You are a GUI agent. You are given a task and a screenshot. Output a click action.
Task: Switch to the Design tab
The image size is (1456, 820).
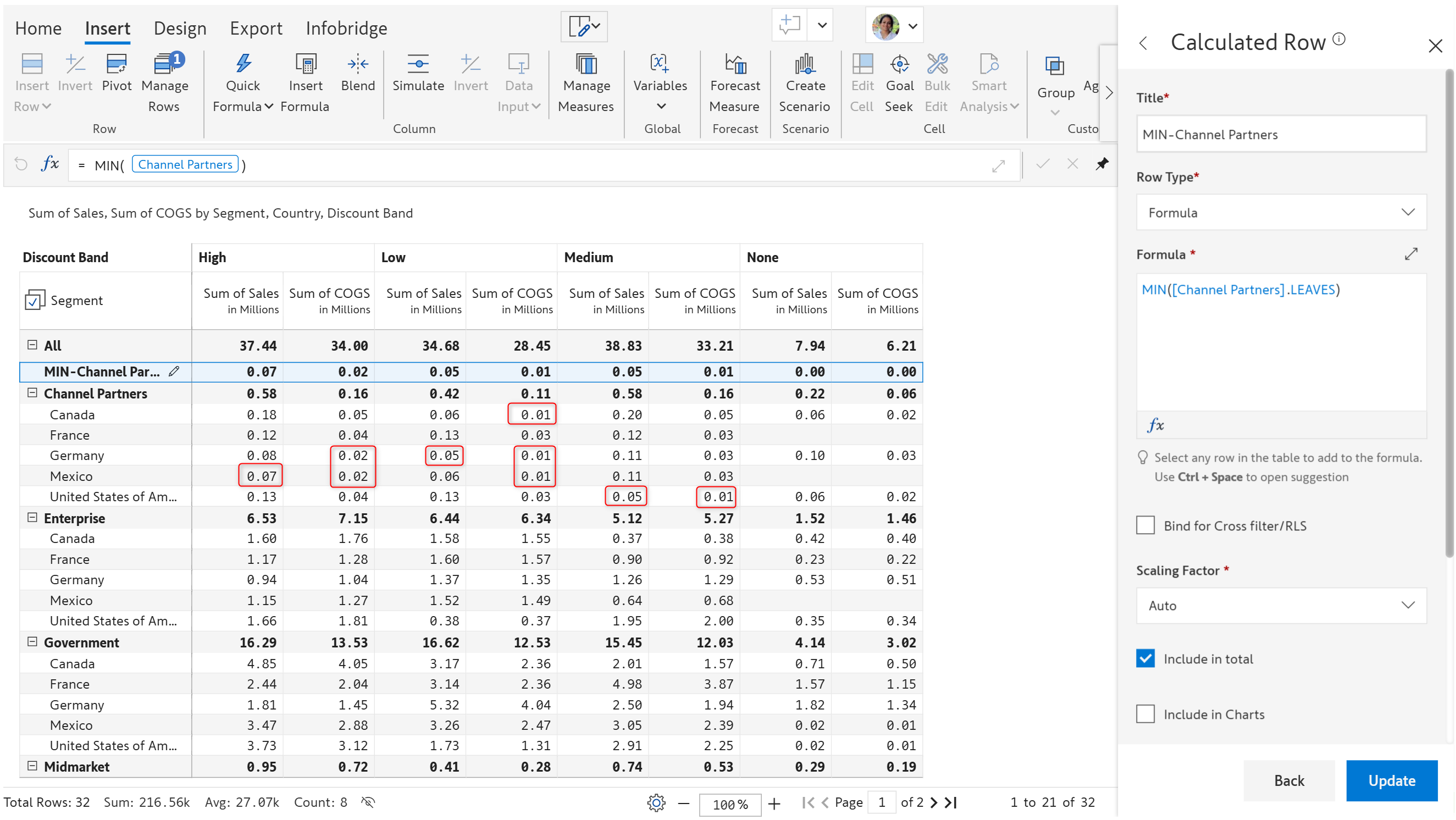point(180,28)
